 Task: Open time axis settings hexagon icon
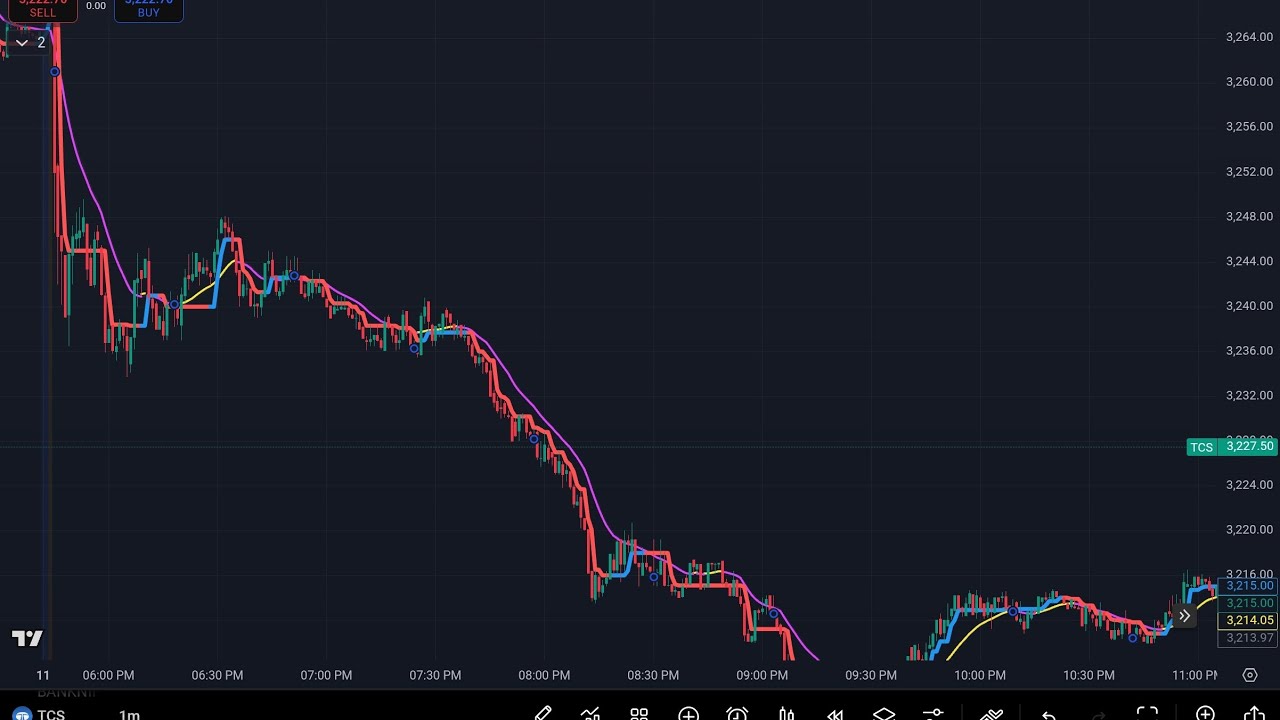point(1250,675)
